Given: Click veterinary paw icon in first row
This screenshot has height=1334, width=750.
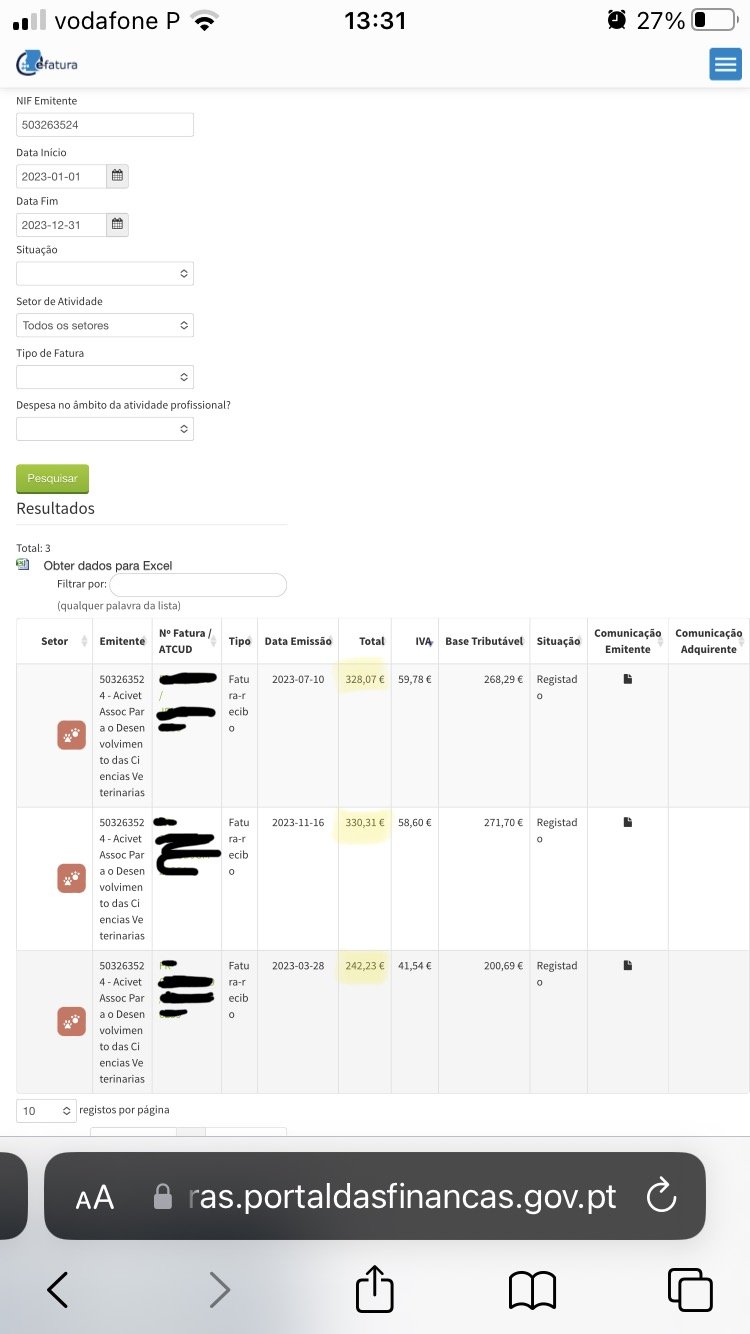Looking at the screenshot, I should pyautogui.click(x=71, y=735).
